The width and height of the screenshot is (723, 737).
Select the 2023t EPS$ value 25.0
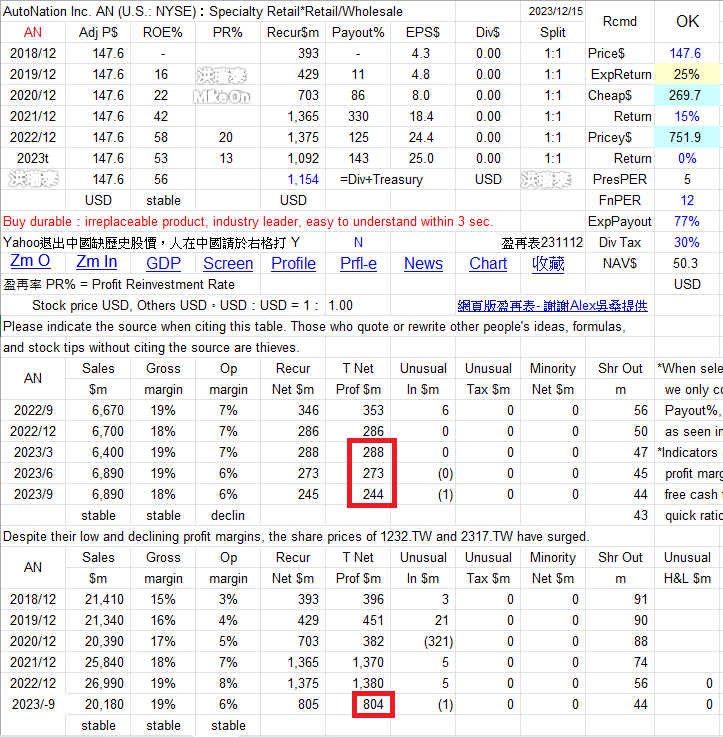(x=421, y=158)
